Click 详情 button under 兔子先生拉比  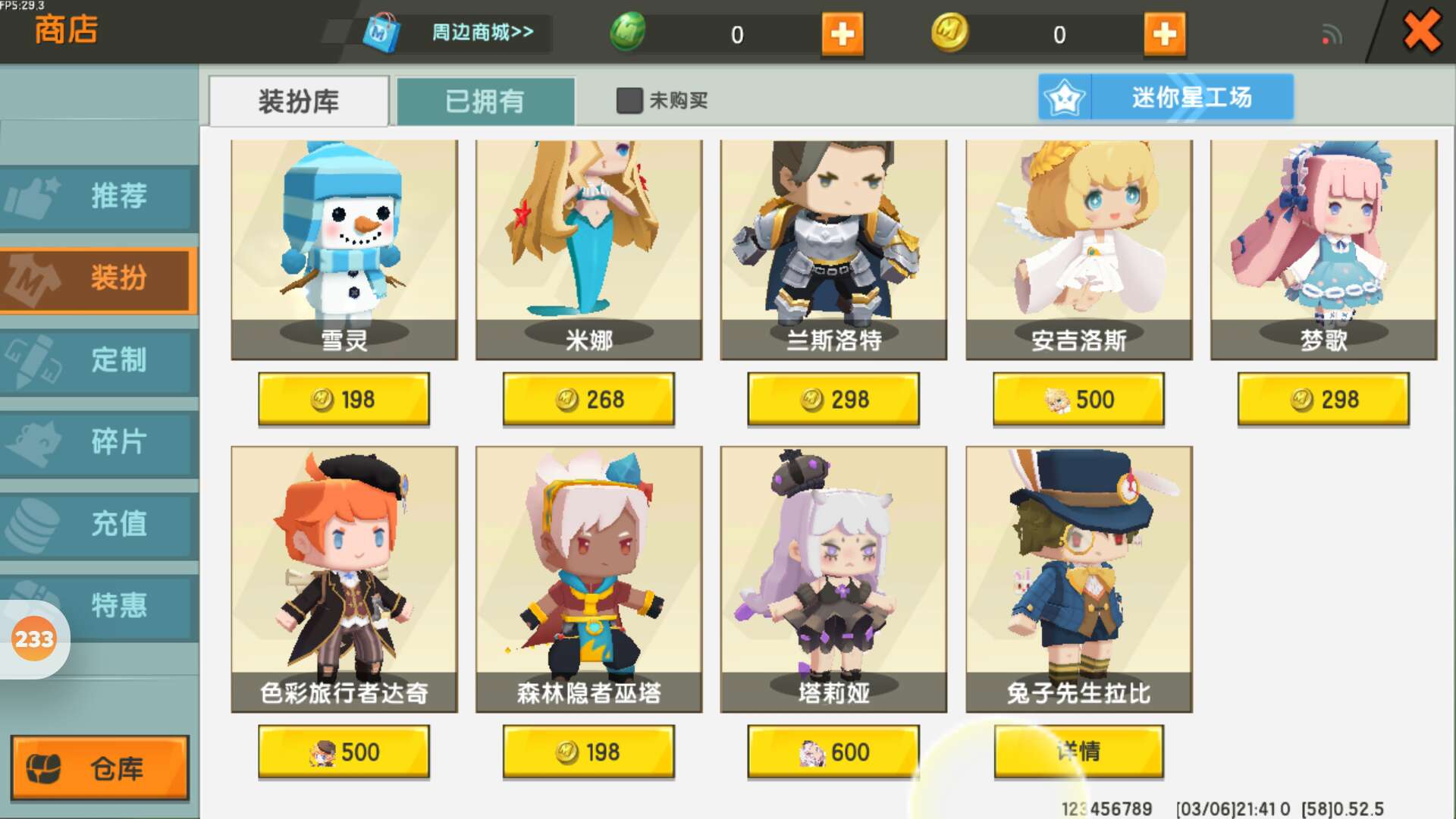[x=1078, y=752]
